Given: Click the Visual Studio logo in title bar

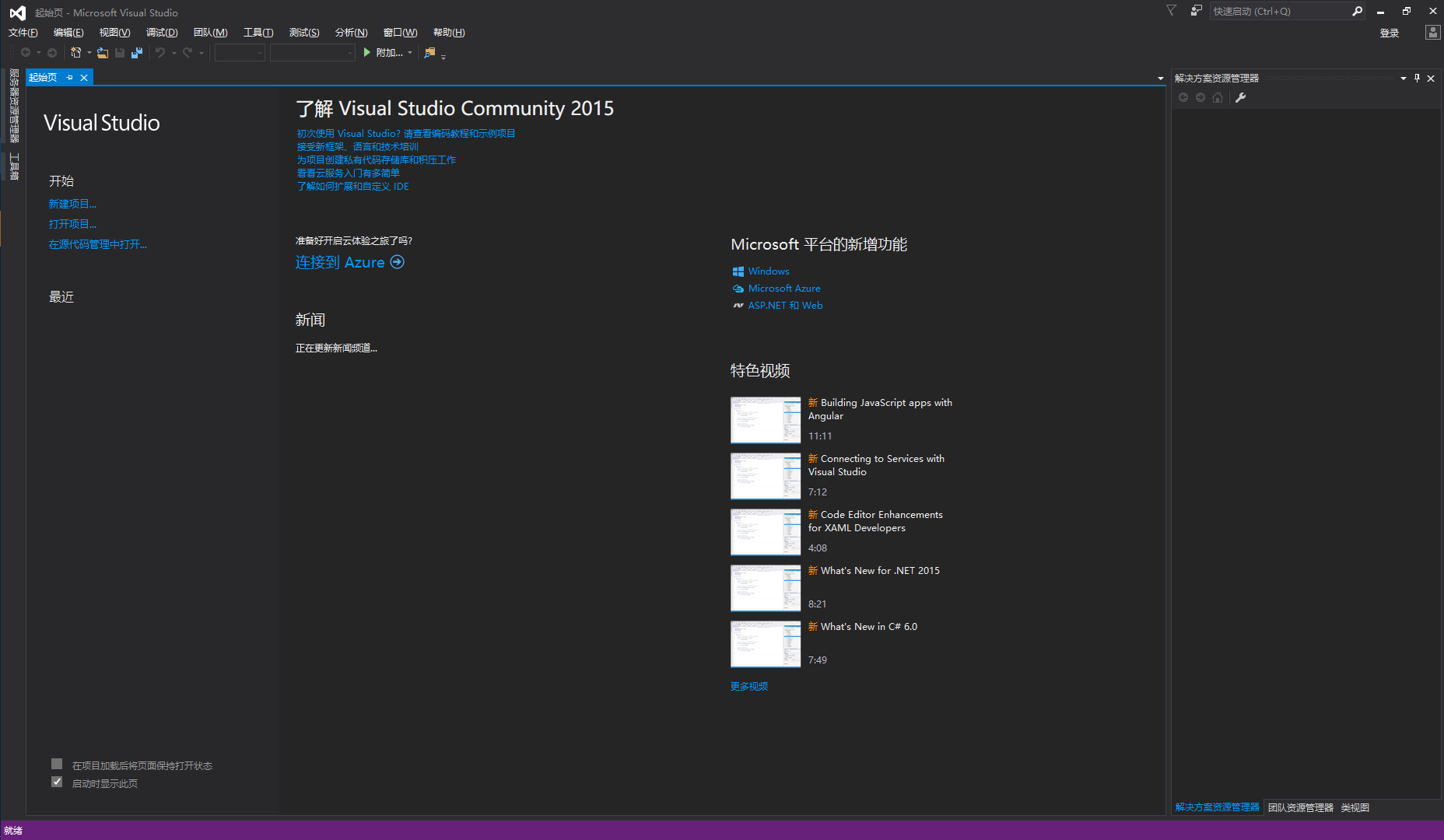Looking at the screenshot, I should pos(17,12).
